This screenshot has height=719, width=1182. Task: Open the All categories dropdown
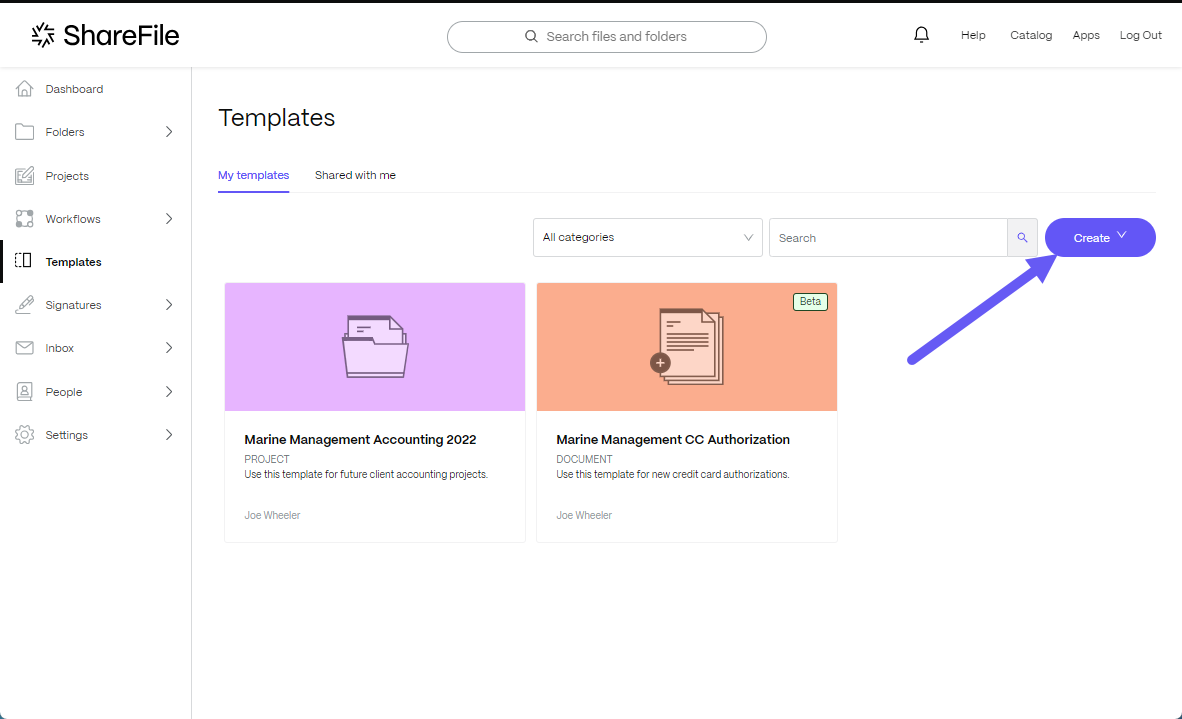click(x=648, y=237)
